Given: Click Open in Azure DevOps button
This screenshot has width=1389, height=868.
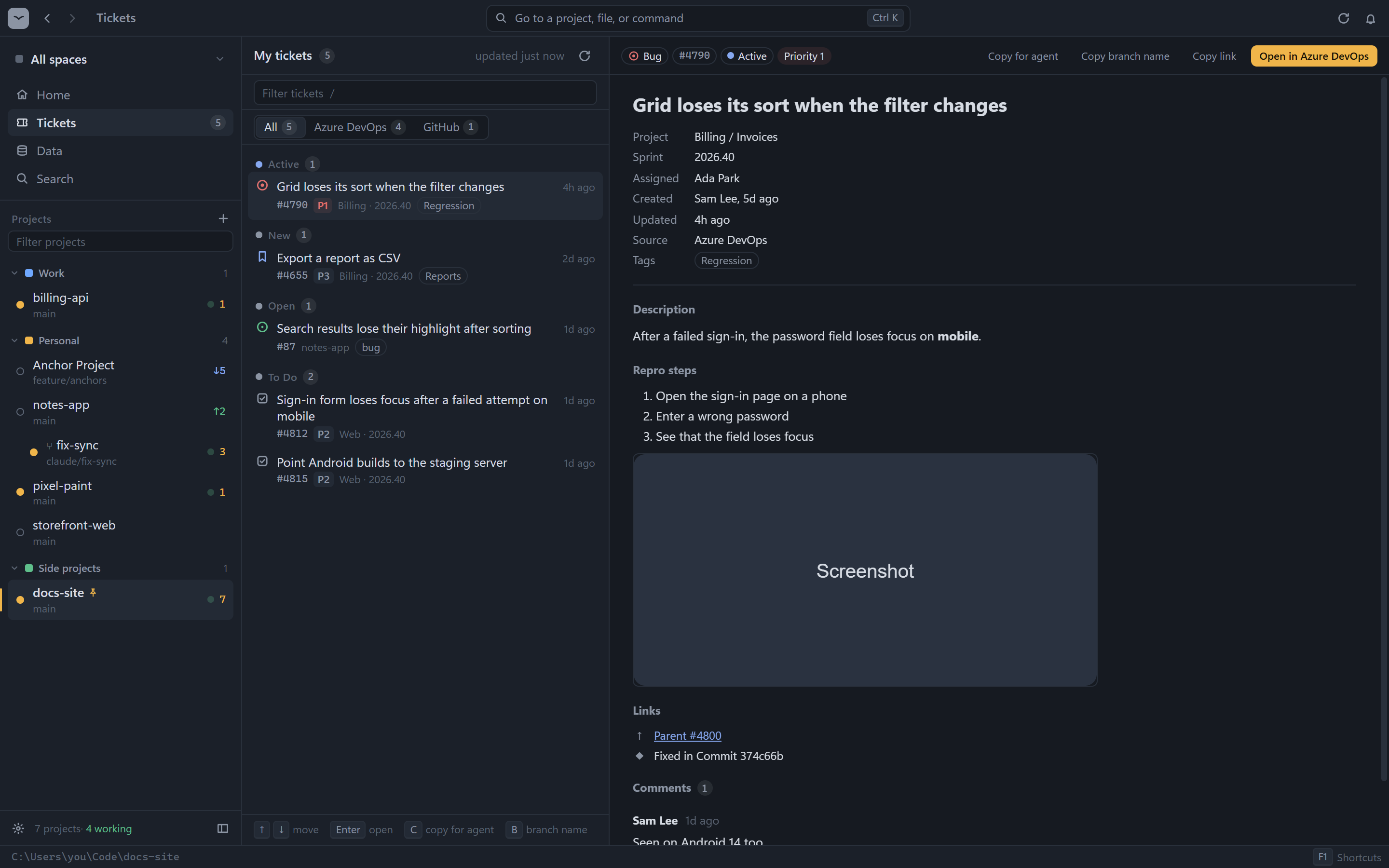Looking at the screenshot, I should (1314, 55).
